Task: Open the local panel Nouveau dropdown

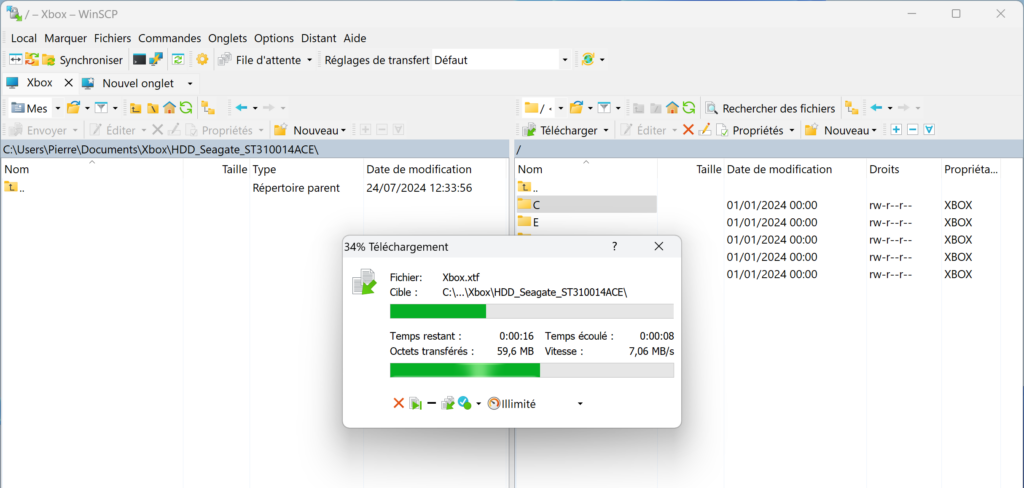Action: pos(311,130)
